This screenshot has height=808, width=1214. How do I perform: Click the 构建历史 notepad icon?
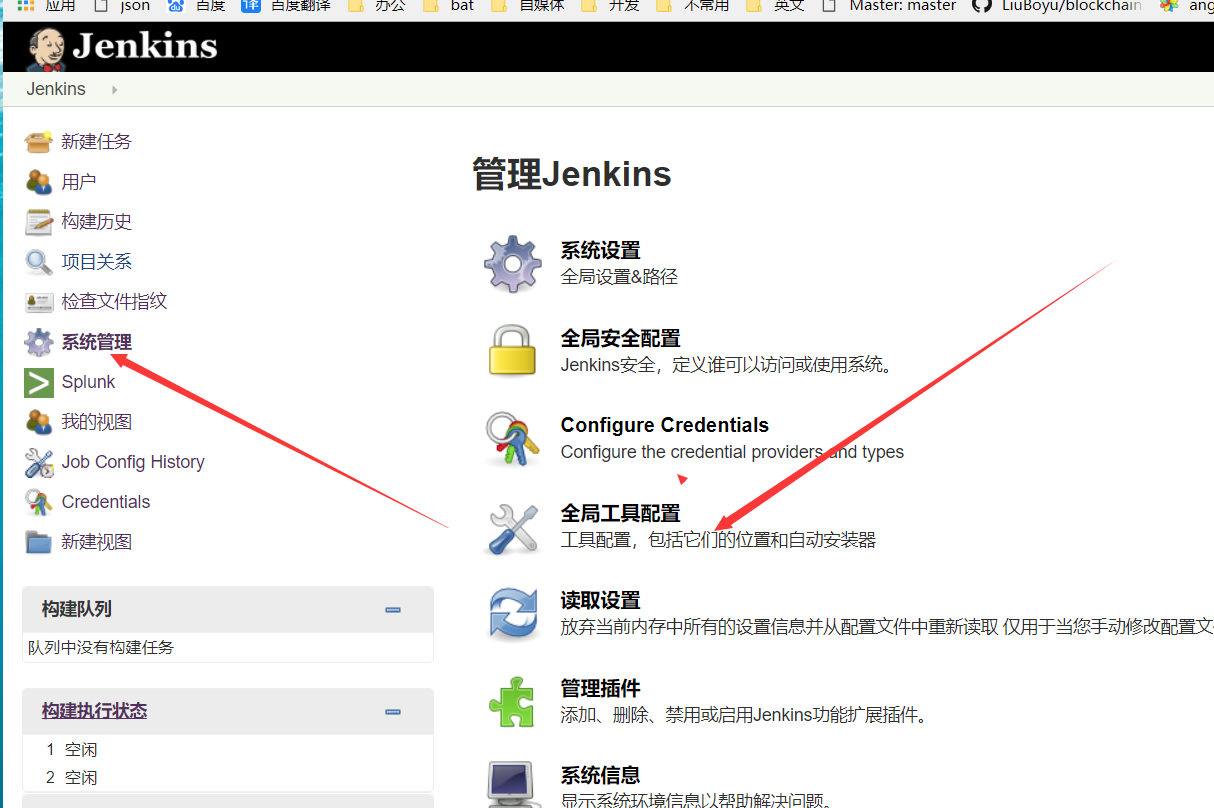pos(38,222)
